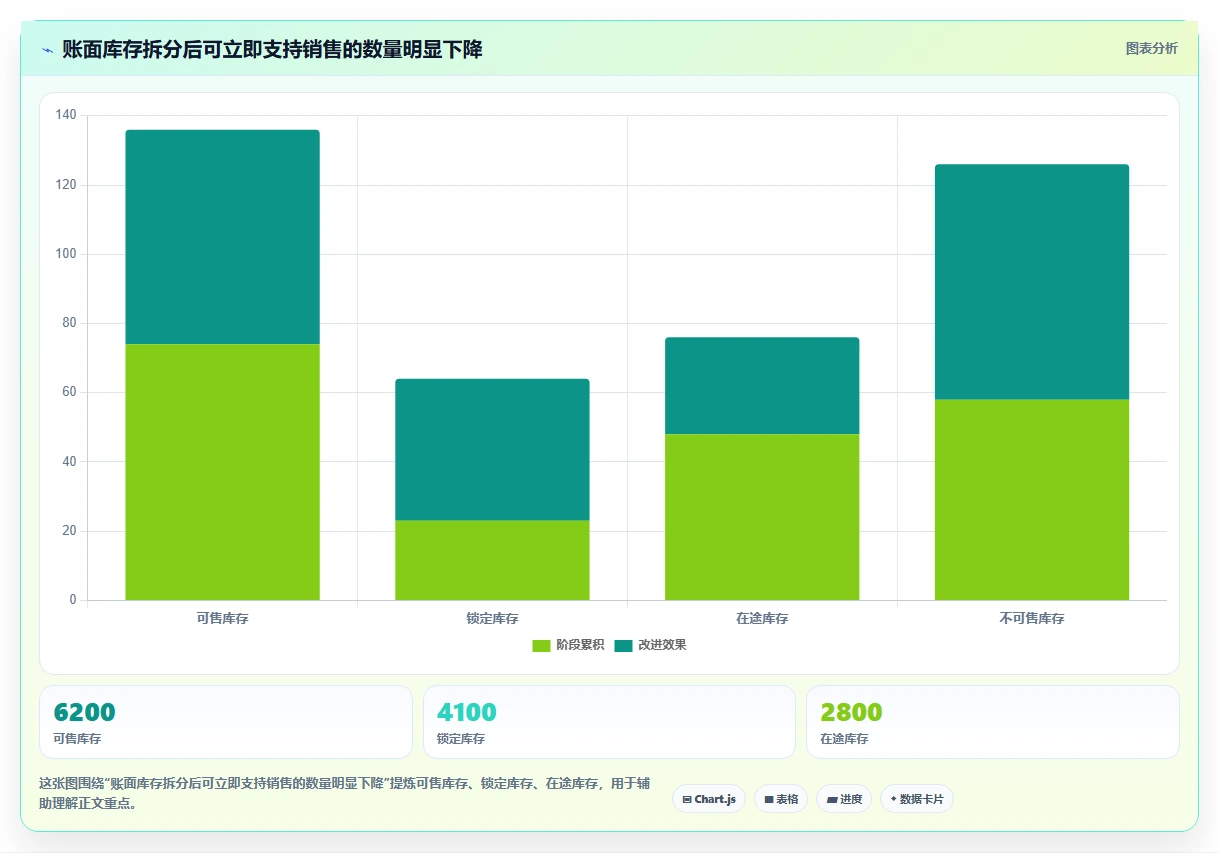Click the green 阶段累积 legend swatch

541,646
